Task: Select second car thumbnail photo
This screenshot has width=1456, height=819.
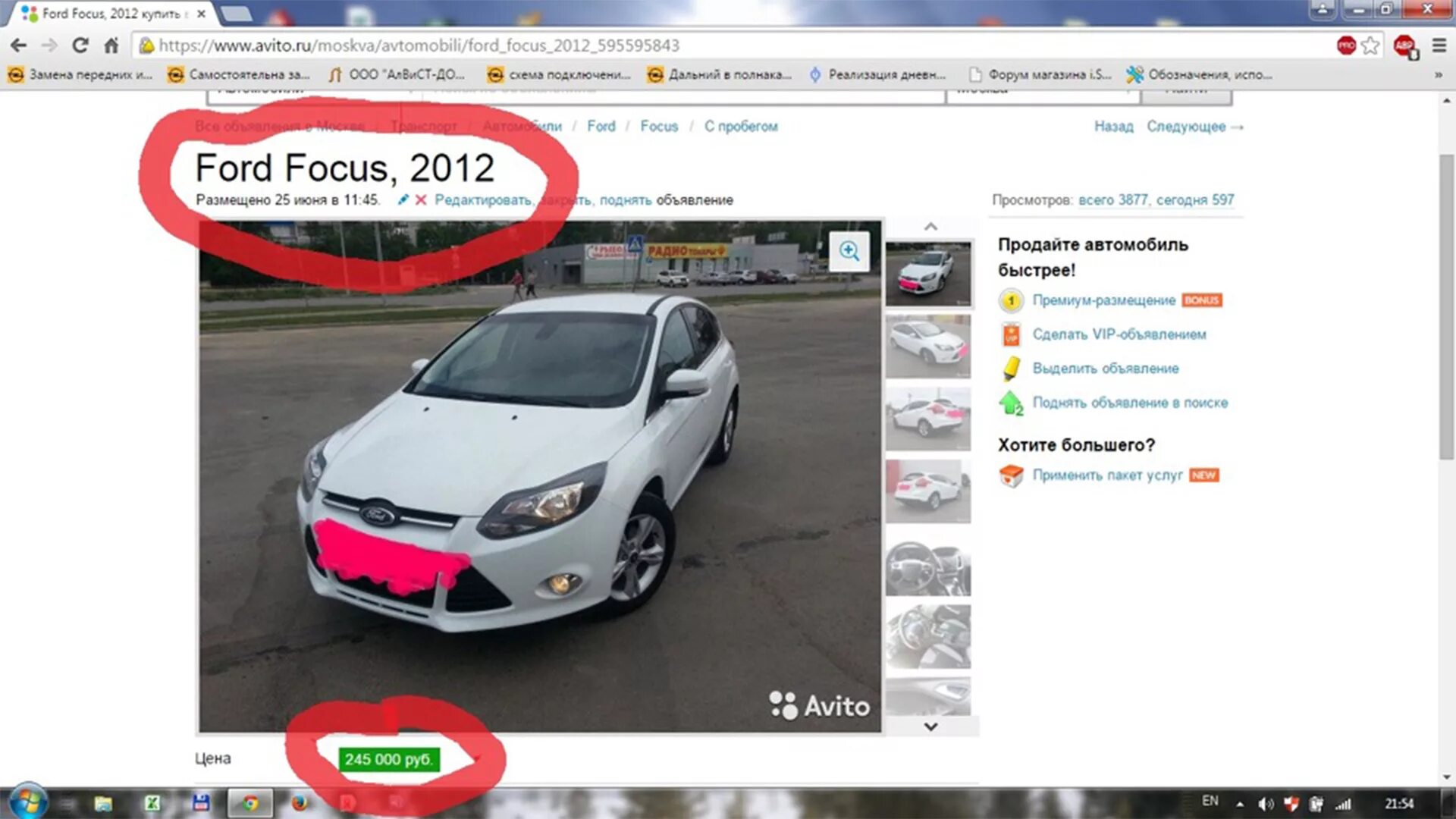Action: coord(927,347)
